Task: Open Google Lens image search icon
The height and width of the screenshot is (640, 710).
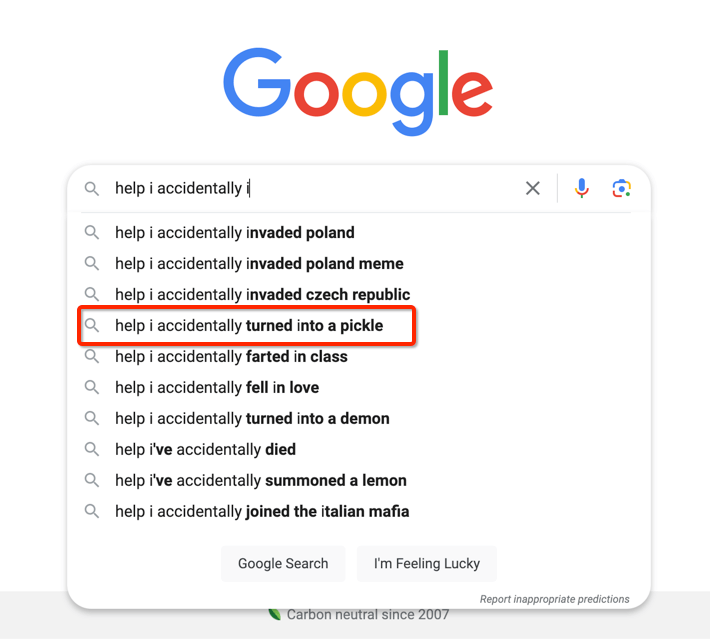Action: click(622, 188)
